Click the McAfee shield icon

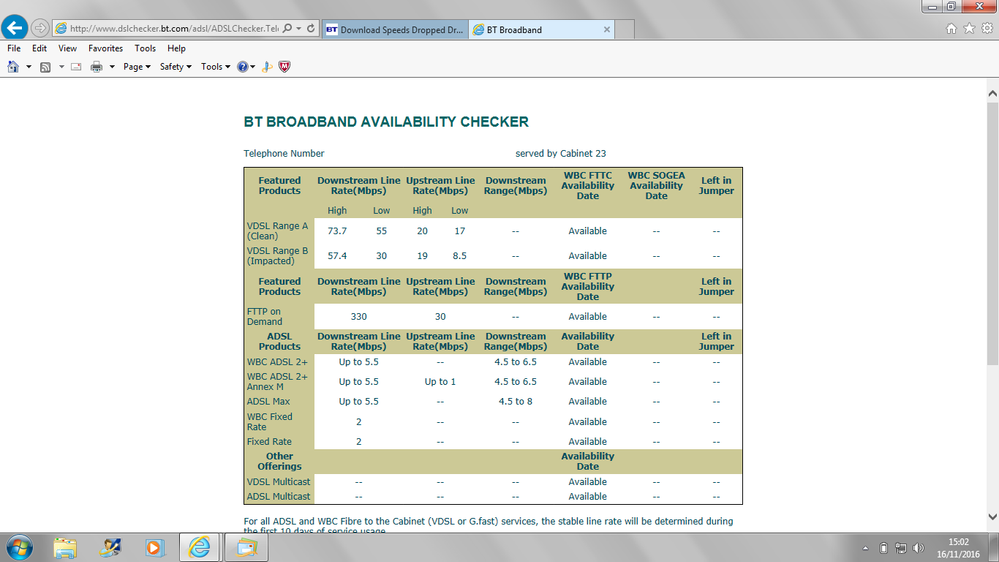coord(284,67)
